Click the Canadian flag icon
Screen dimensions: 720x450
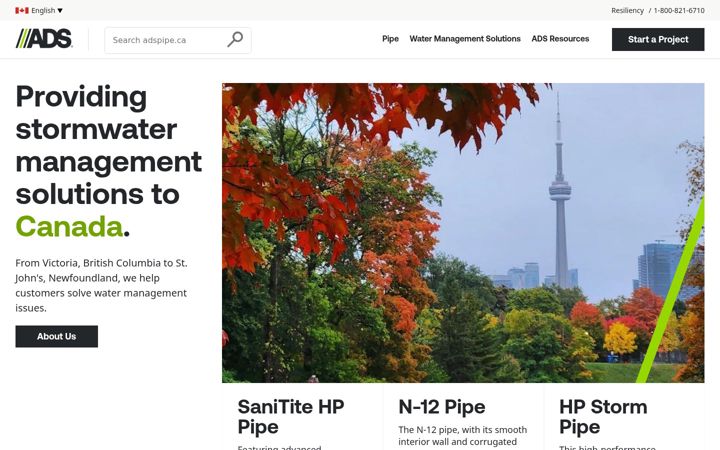[x=22, y=10]
